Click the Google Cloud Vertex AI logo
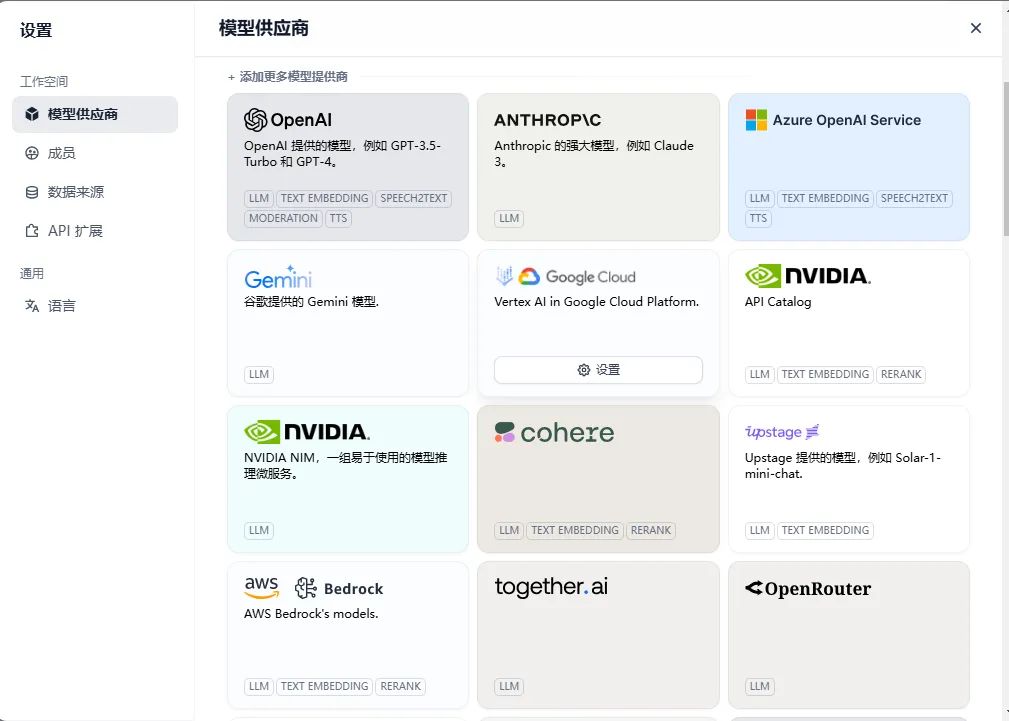The height and width of the screenshot is (721, 1009). pyautogui.click(x=565, y=277)
